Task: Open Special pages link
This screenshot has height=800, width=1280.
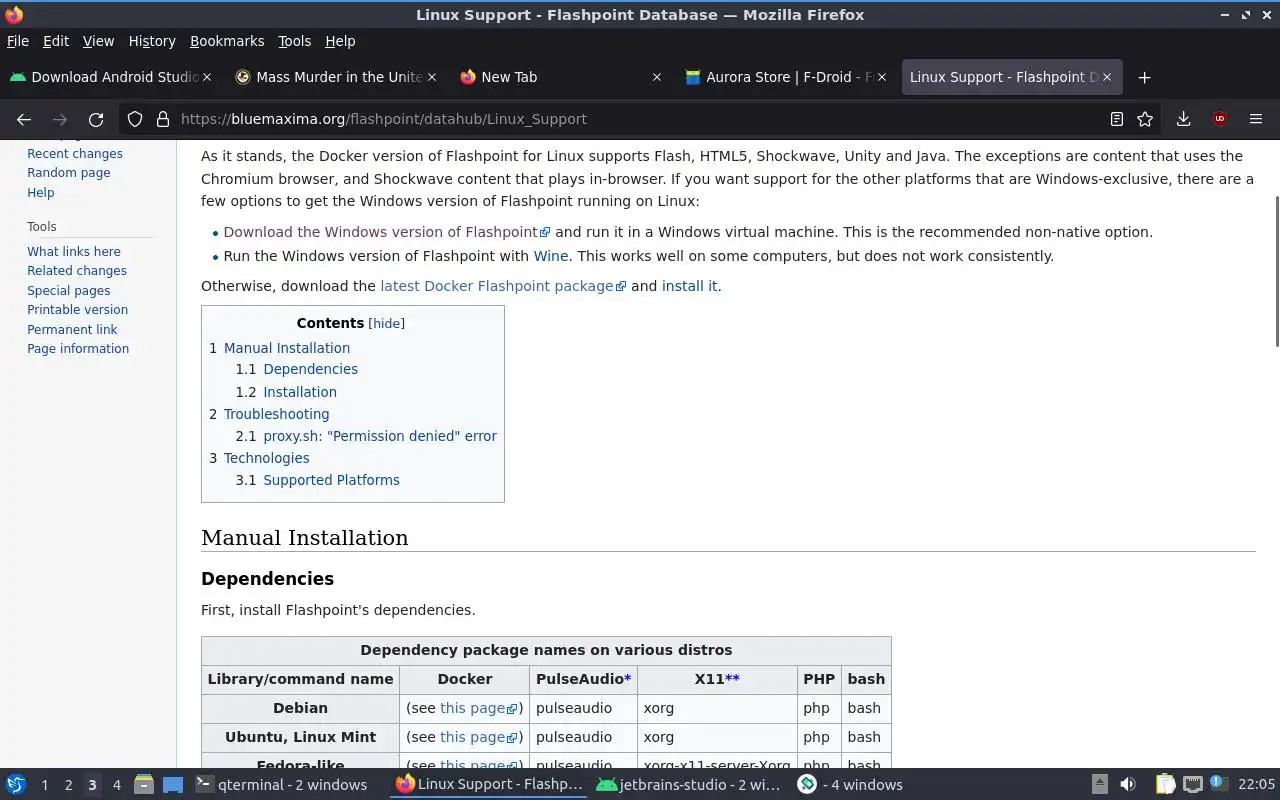Action: [x=69, y=291]
